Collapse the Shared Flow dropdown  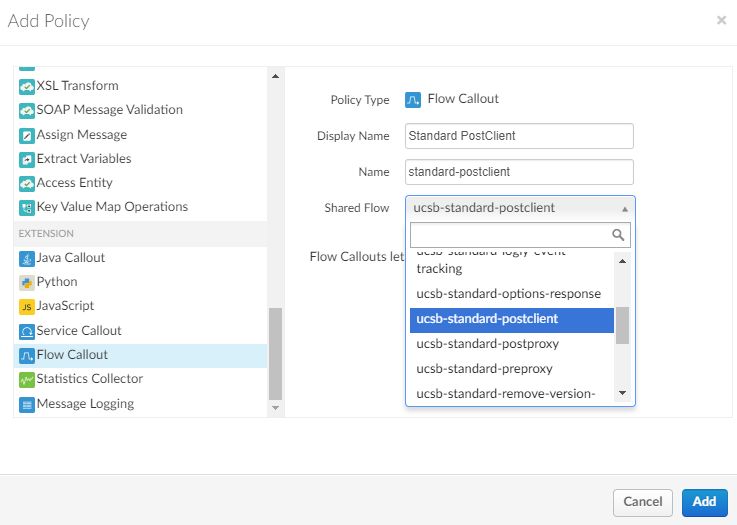click(x=520, y=208)
